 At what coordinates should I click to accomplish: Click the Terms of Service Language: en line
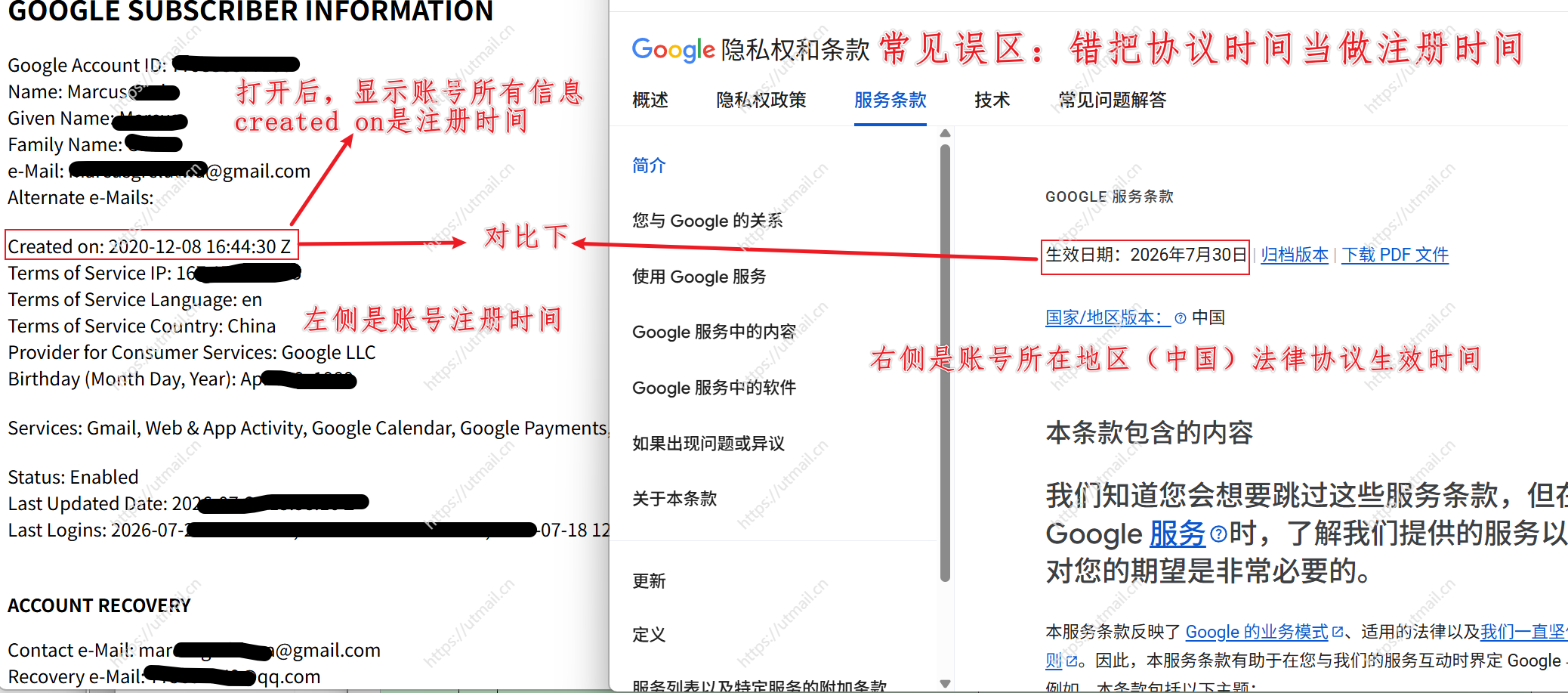coord(135,300)
